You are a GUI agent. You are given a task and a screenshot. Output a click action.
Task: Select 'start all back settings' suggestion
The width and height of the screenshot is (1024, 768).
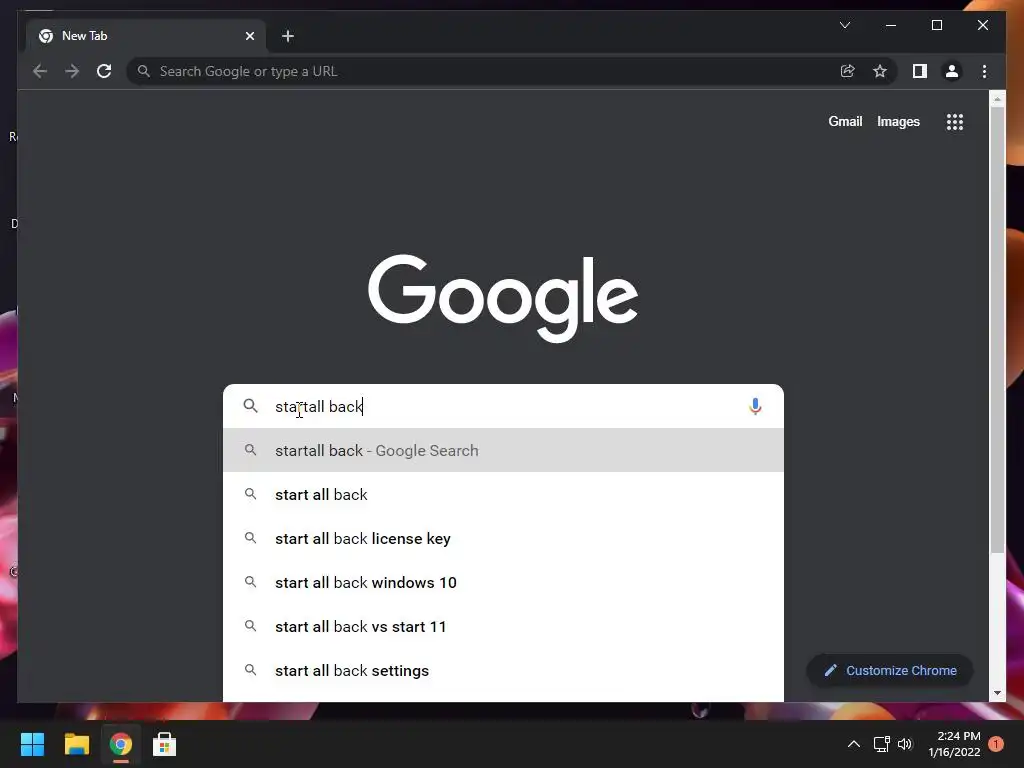tap(503, 671)
